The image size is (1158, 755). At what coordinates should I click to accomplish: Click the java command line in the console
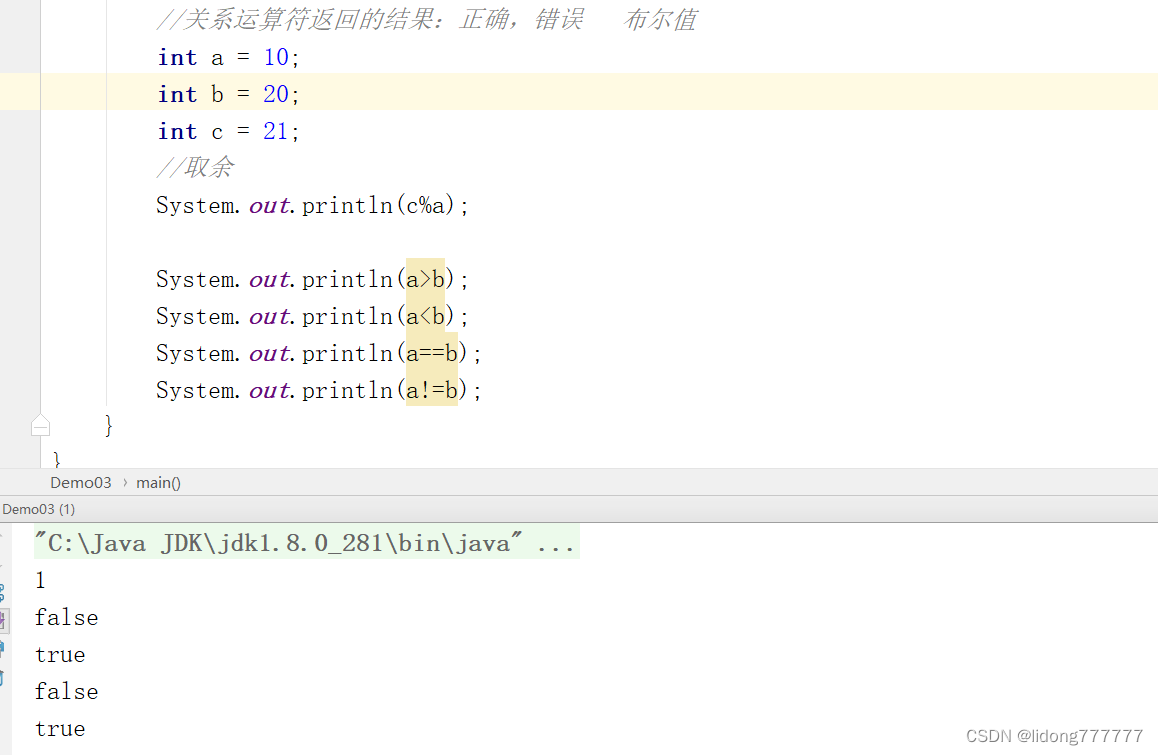pos(306,543)
